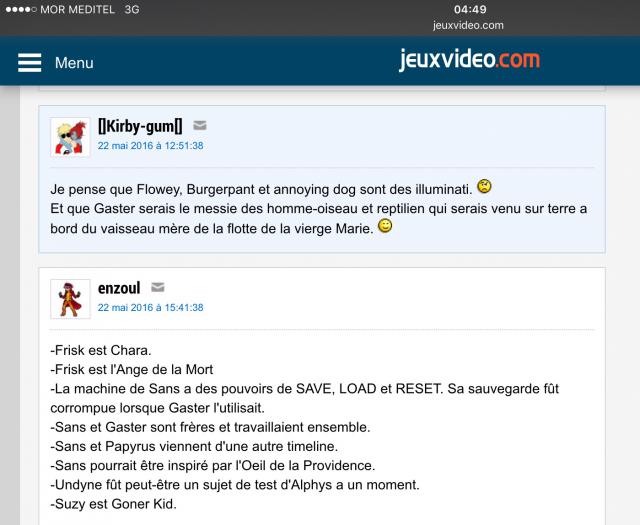
Task: Send a private message to enzoul
Action: point(158,287)
